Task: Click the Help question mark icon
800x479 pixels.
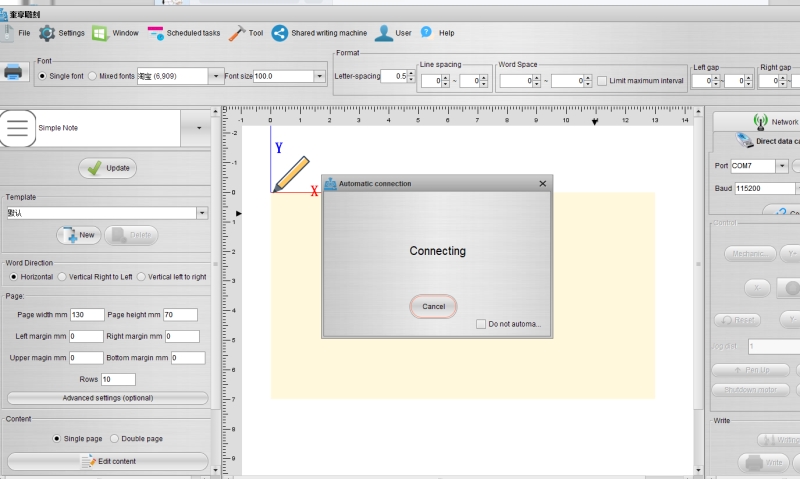Action: pyautogui.click(x=426, y=33)
